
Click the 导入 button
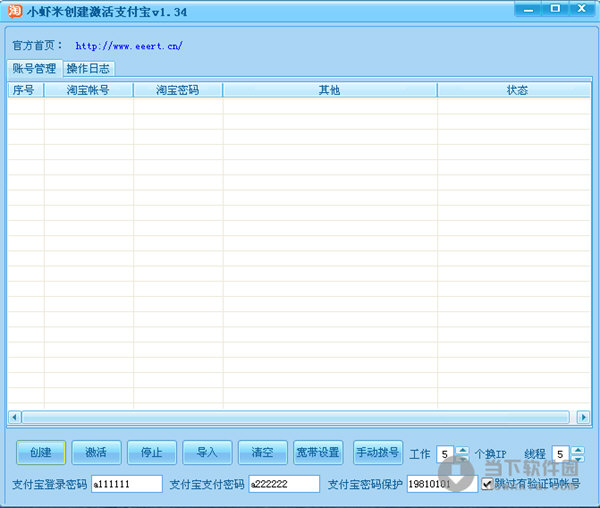pyautogui.click(x=207, y=453)
